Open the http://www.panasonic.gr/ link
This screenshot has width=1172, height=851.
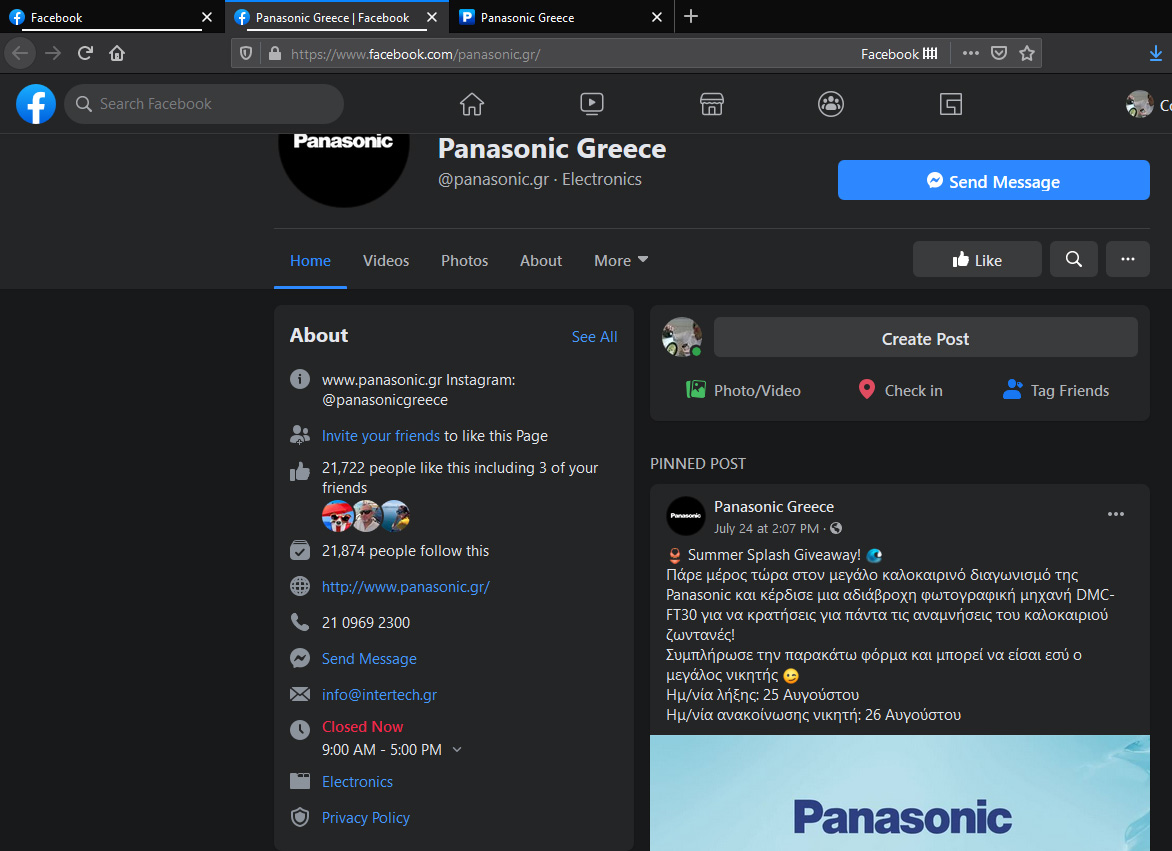(406, 587)
